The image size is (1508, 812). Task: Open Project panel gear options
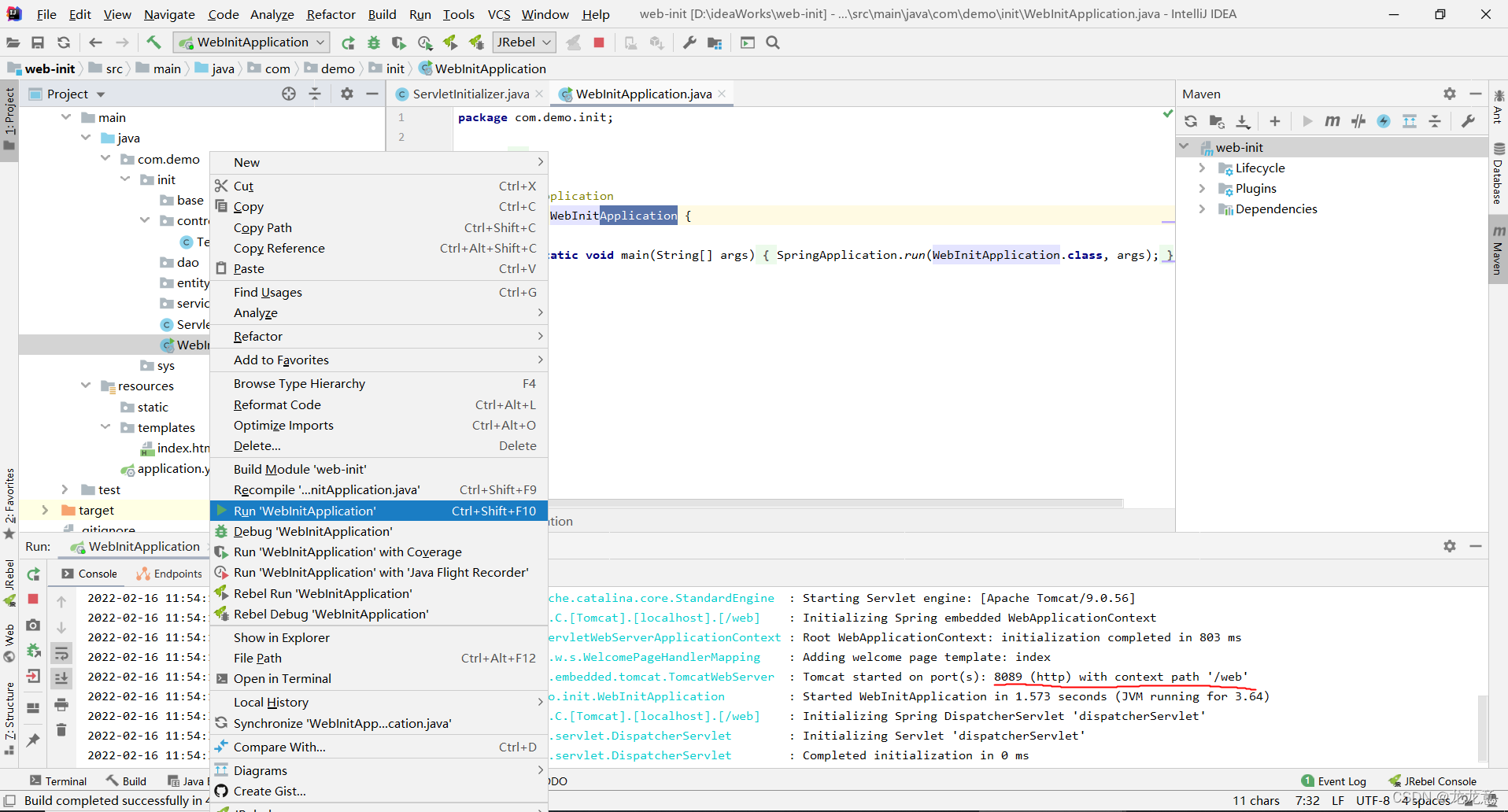[x=347, y=94]
